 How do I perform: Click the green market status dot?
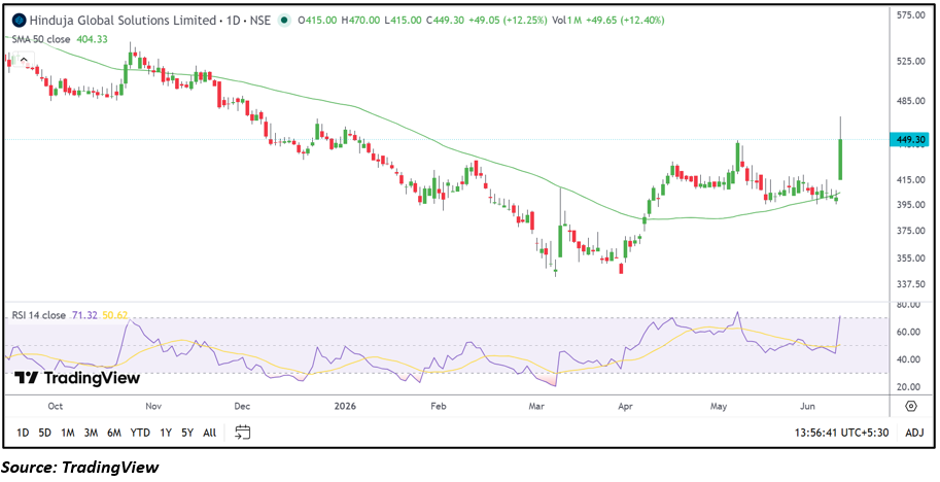pyautogui.click(x=283, y=20)
